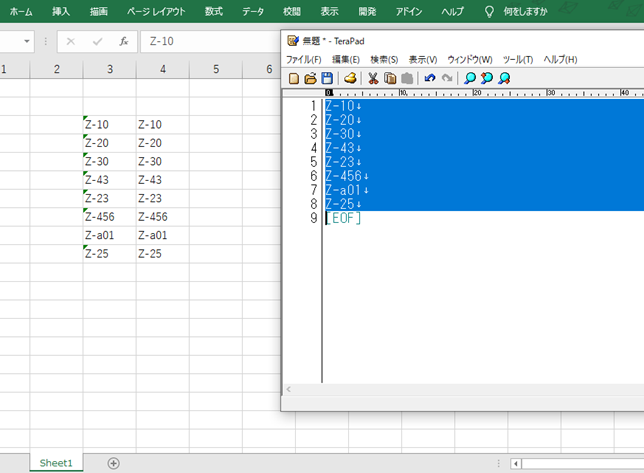Switch to Excel 数式 ribbon tab
644x473 pixels.
tap(214, 11)
